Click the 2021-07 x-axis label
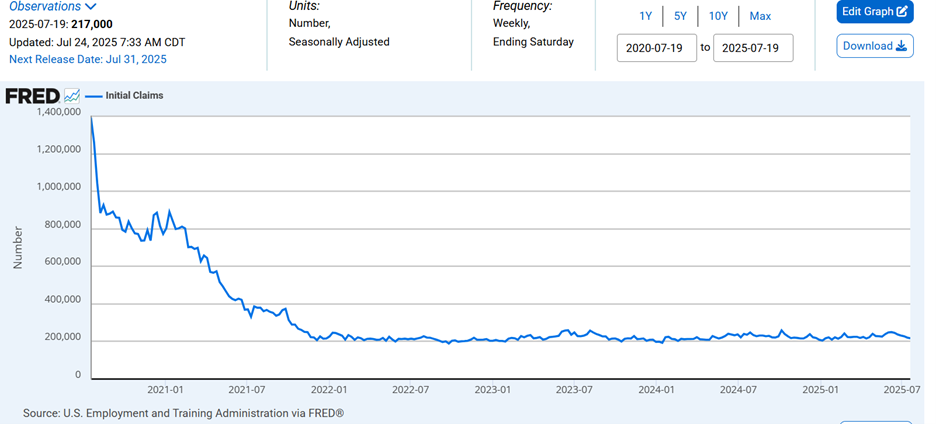The width and height of the screenshot is (936, 424). pos(247,390)
